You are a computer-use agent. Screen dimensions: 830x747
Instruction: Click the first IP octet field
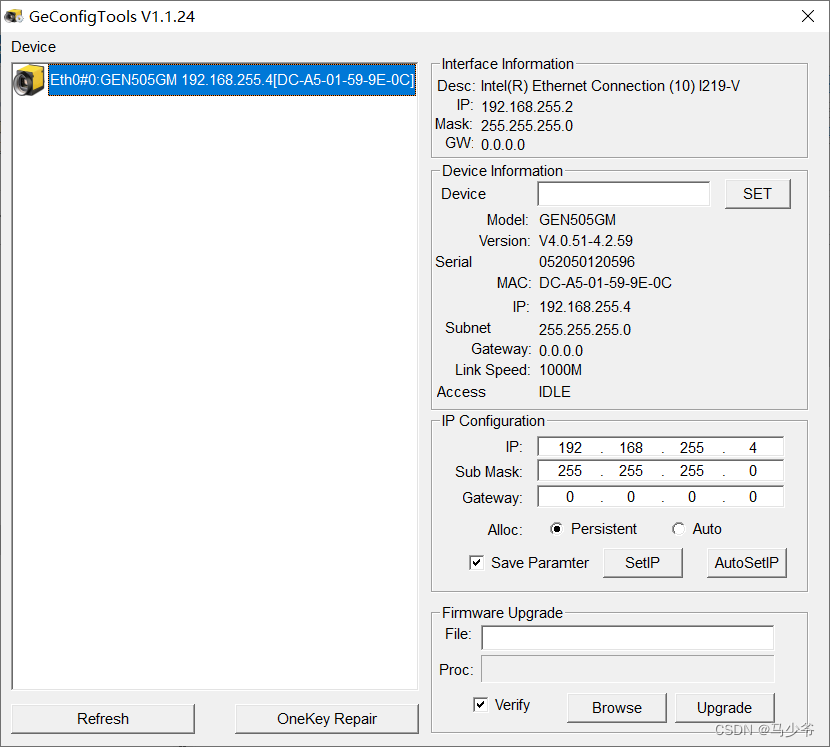pyautogui.click(x=570, y=447)
